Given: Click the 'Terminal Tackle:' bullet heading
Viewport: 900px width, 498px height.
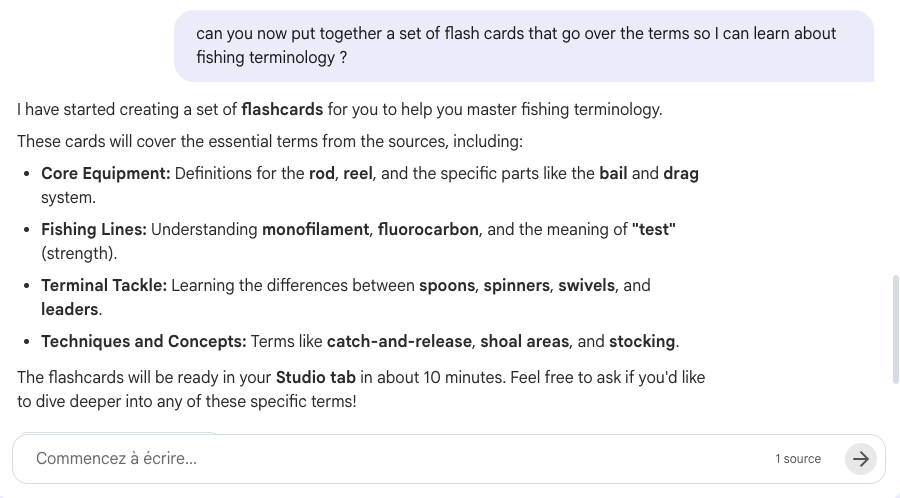Looking at the screenshot, I should pos(104,285).
